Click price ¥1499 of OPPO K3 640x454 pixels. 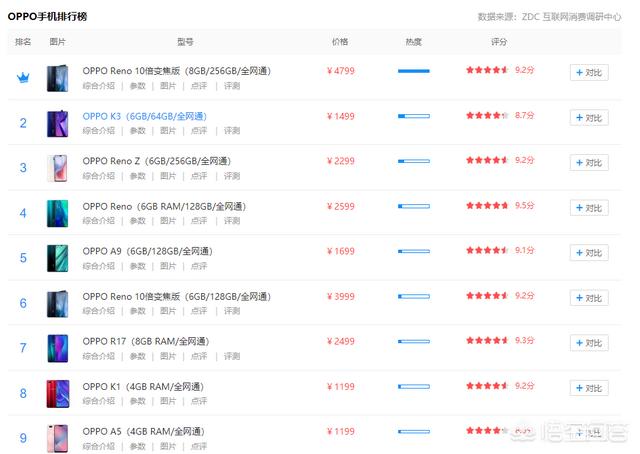[341, 116]
